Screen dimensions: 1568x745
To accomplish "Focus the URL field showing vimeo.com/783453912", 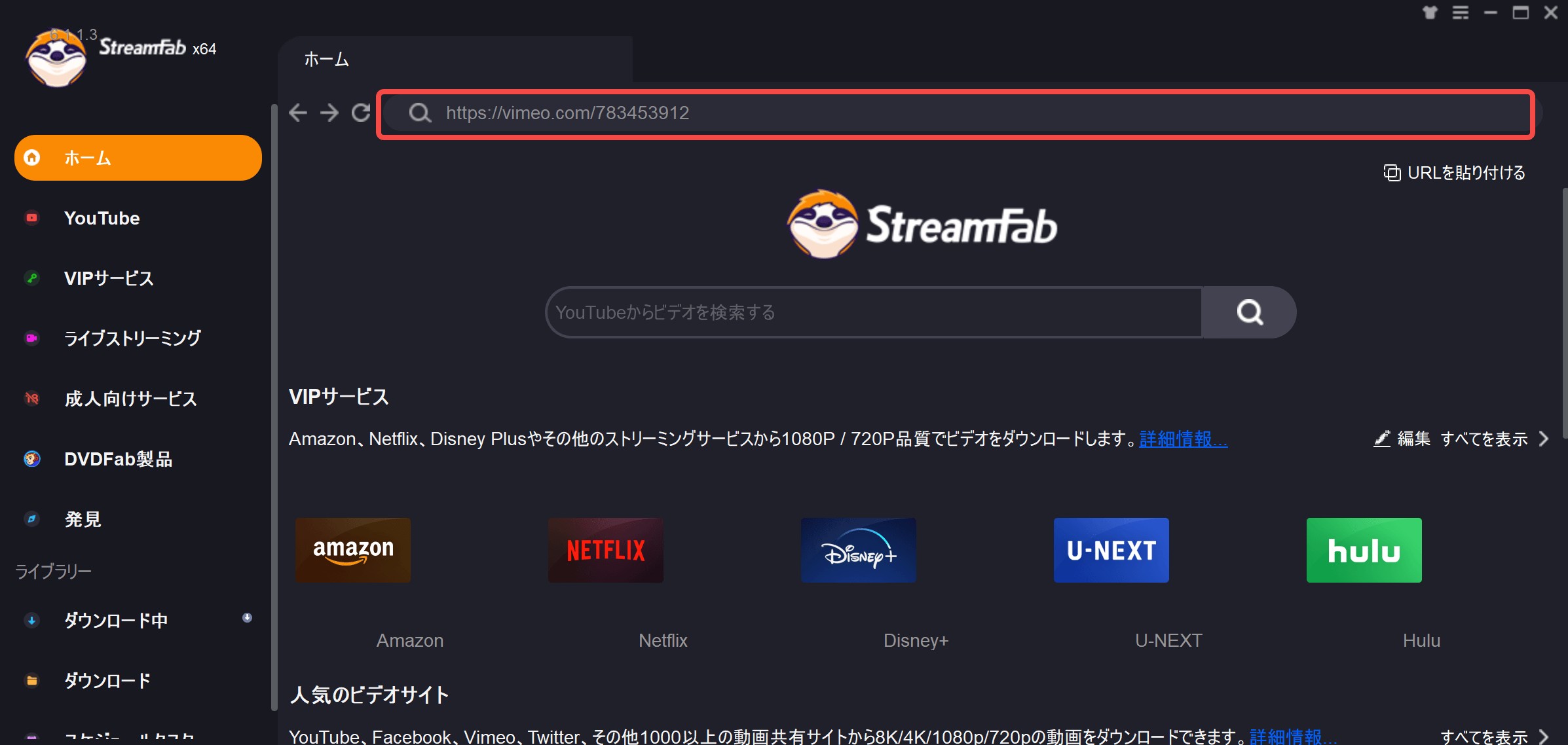I will 956,114.
